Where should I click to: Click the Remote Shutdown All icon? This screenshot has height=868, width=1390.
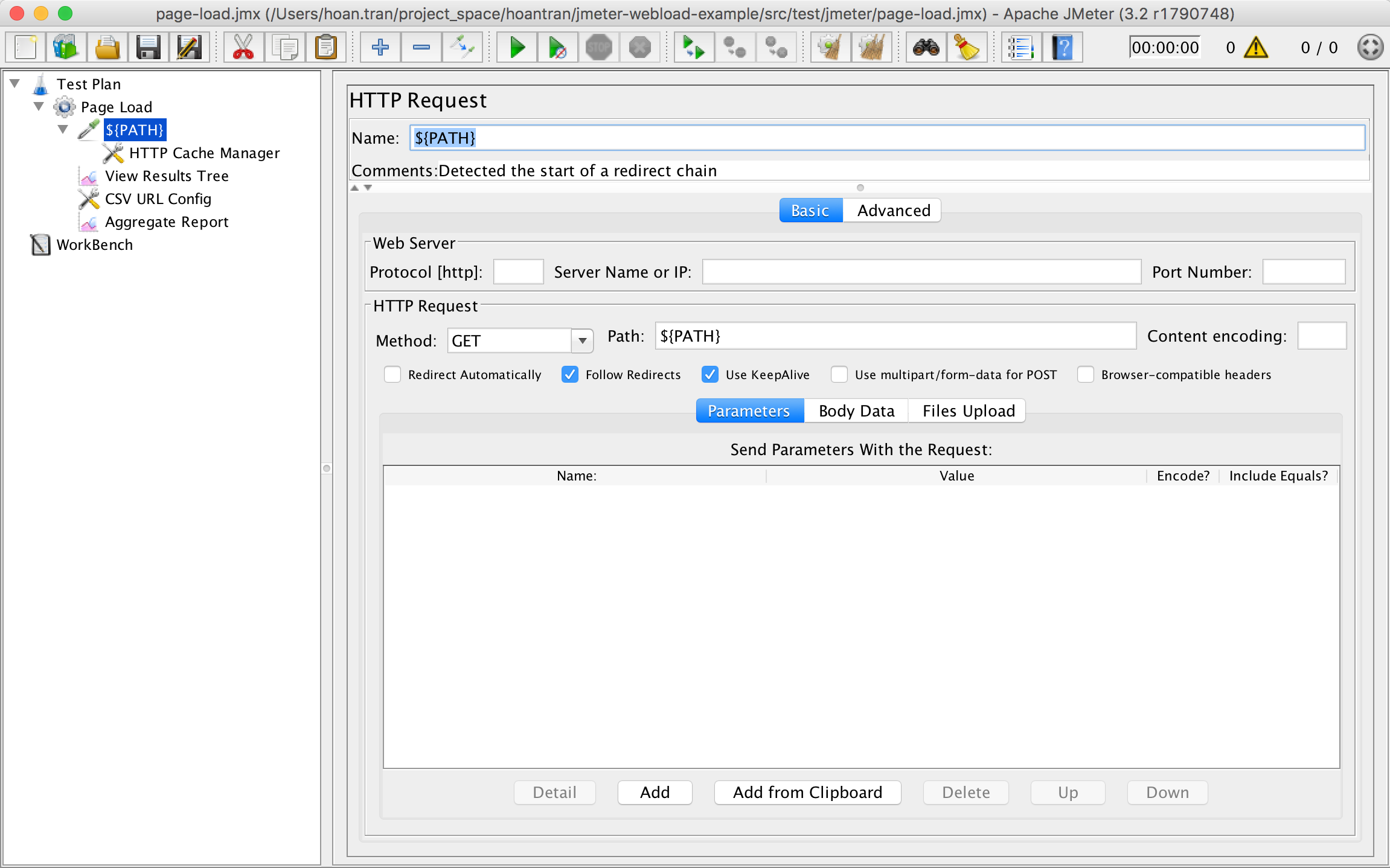(x=776, y=47)
